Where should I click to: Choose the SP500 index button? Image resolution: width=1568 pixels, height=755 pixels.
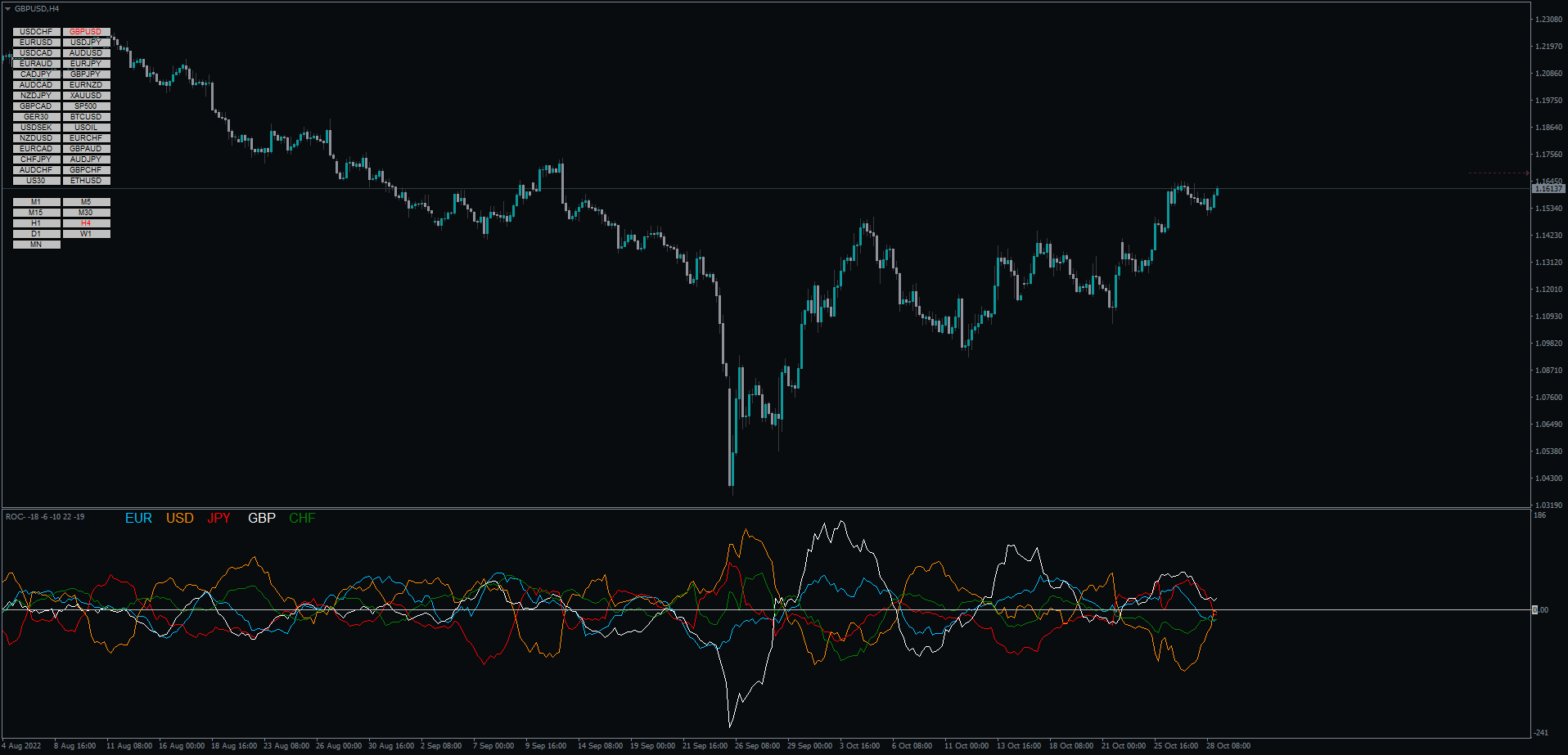tap(86, 106)
